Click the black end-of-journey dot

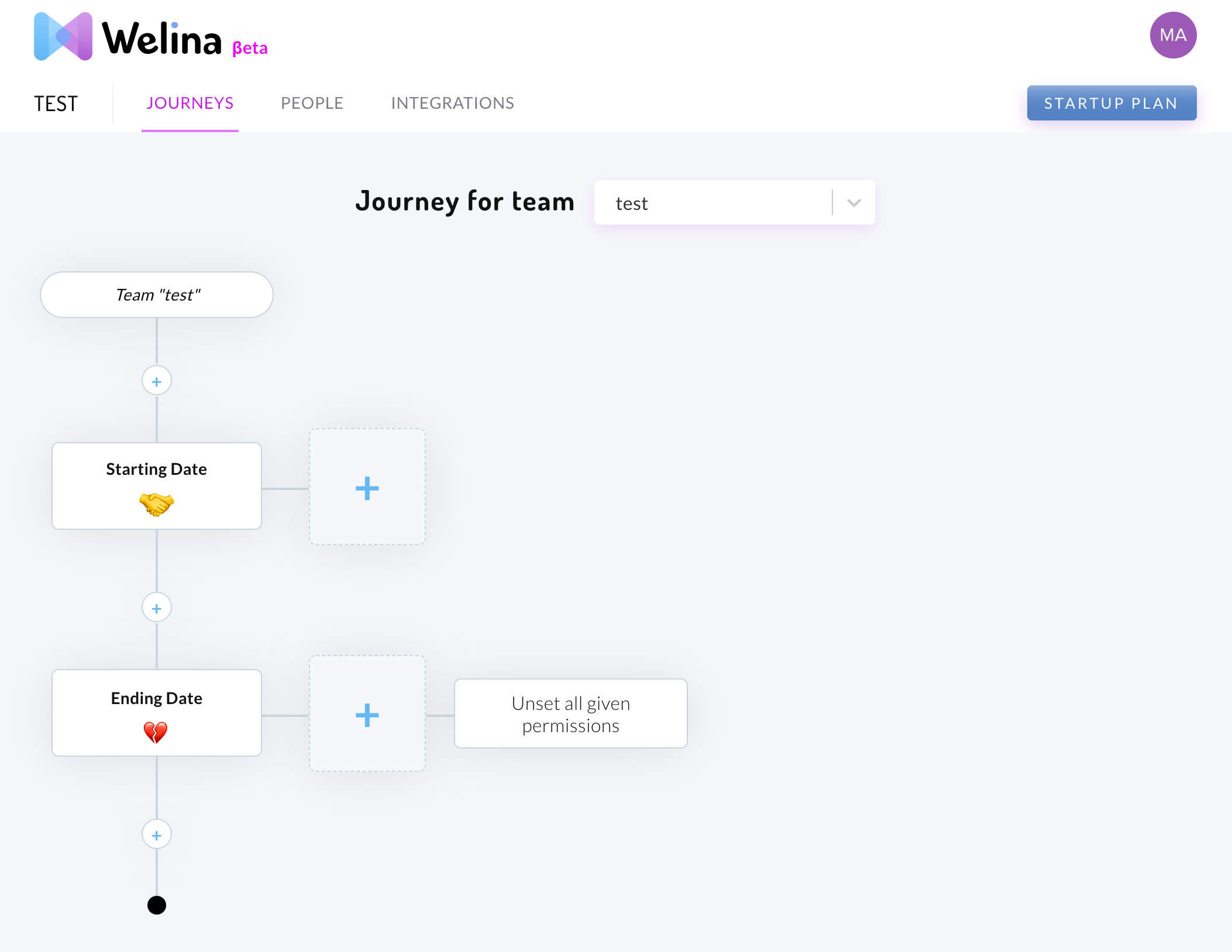click(157, 905)
